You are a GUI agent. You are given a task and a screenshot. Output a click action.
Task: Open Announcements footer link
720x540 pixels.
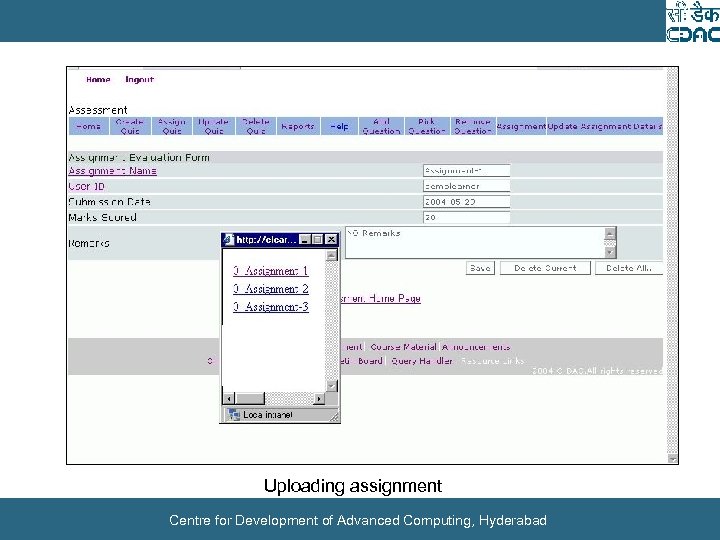476,347
